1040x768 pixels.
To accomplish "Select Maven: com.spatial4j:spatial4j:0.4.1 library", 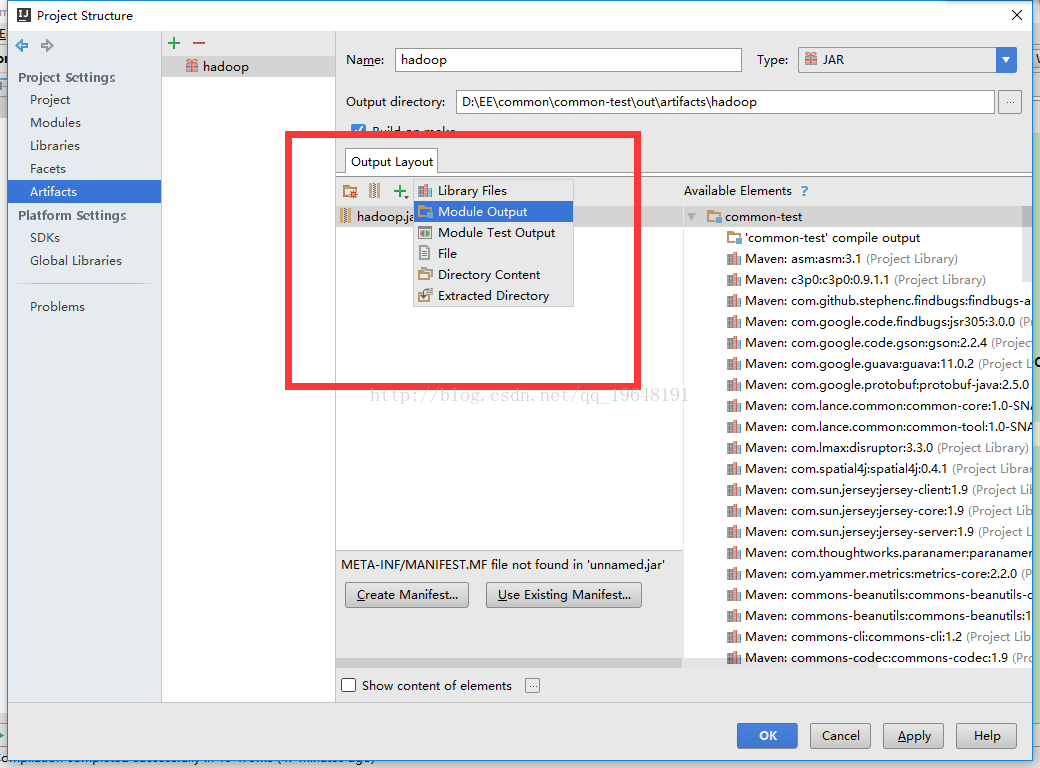I will pyautogui.click(x=879, y=469).
